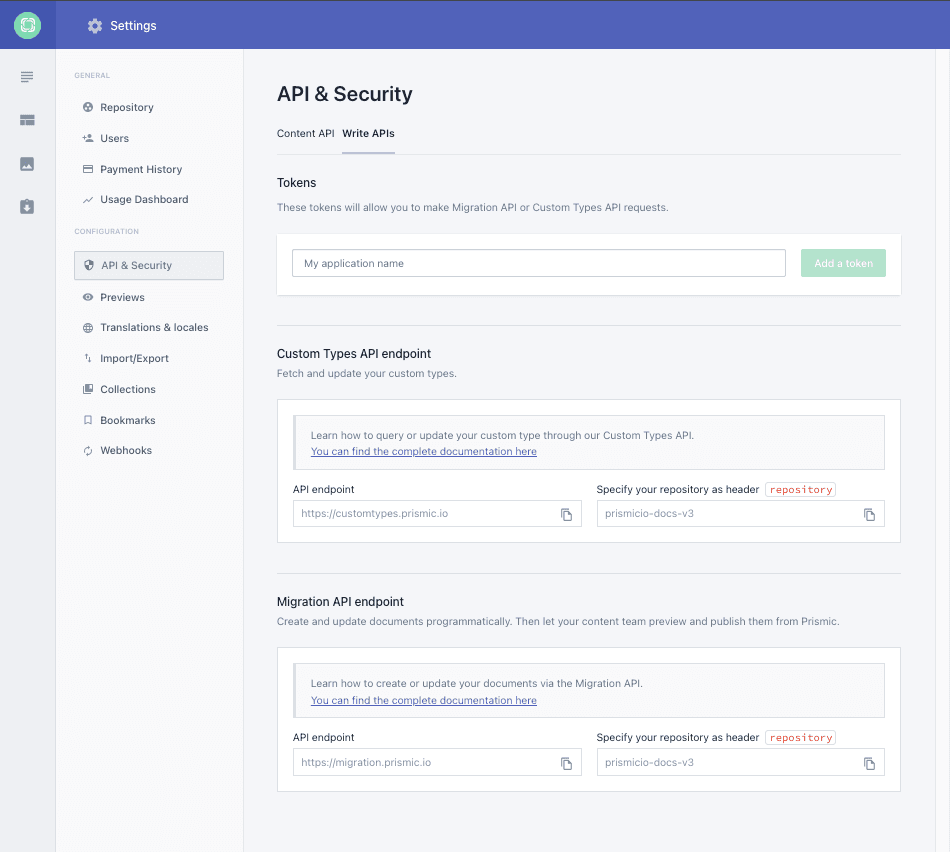The image size is (950, 852).
Task: Open the Archive icon in the left rail
Action: coord(26,206)
